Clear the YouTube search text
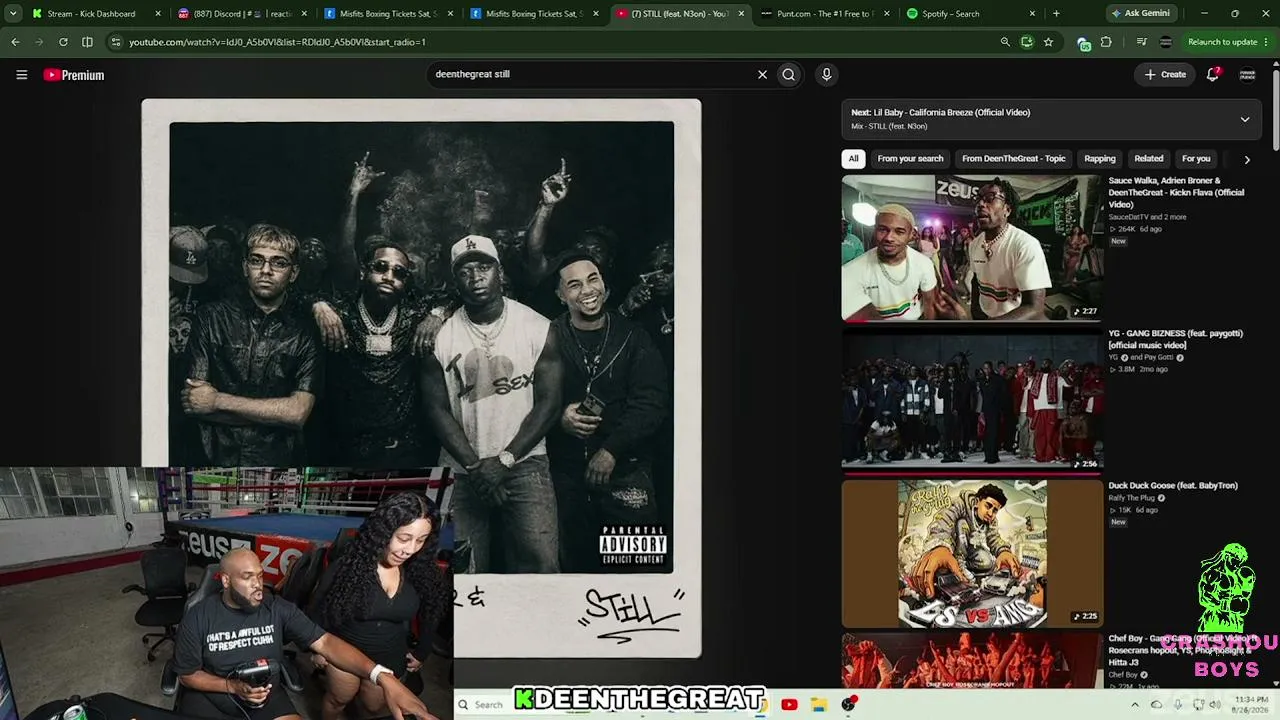Image resolution: width=1280 pixels, height=720 pixels. click(762, 74)
